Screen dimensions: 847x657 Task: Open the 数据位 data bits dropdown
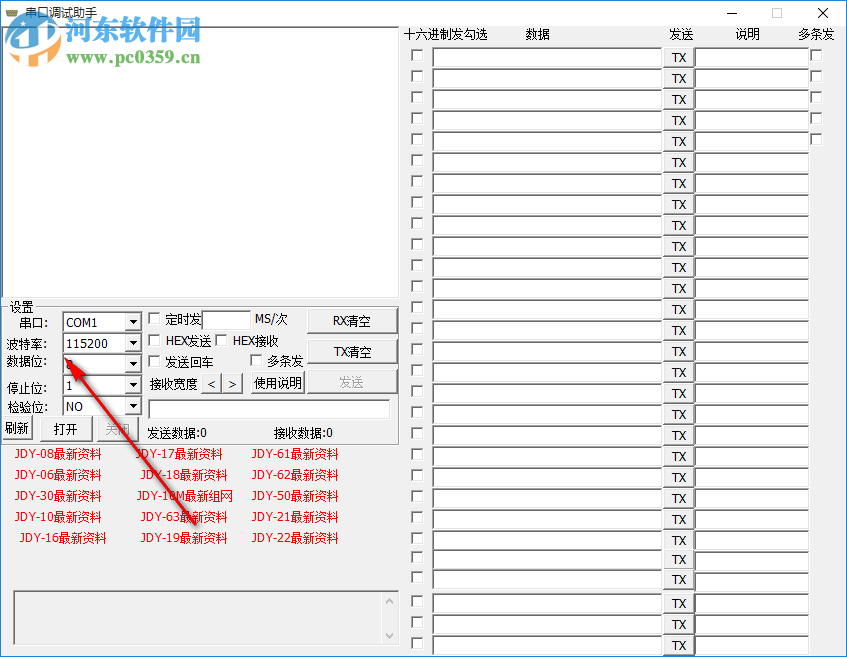[x=133, y=364]
